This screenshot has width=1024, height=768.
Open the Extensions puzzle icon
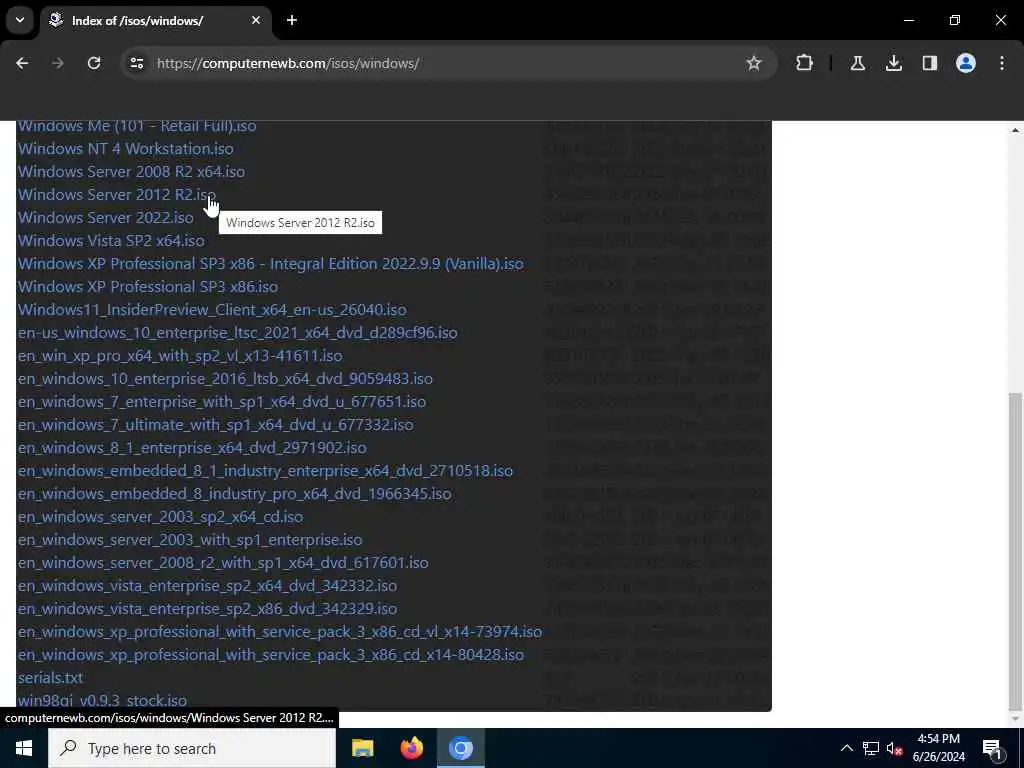pyautogui.click(x=805, y=63)
